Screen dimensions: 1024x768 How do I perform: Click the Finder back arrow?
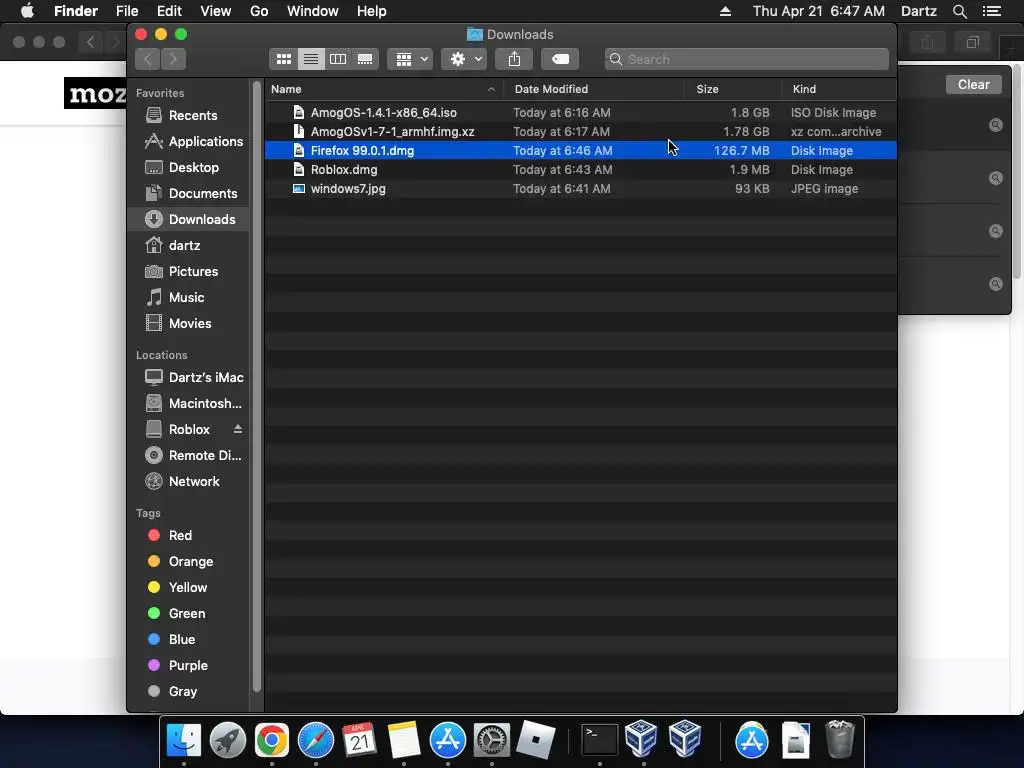click(148, 59)
